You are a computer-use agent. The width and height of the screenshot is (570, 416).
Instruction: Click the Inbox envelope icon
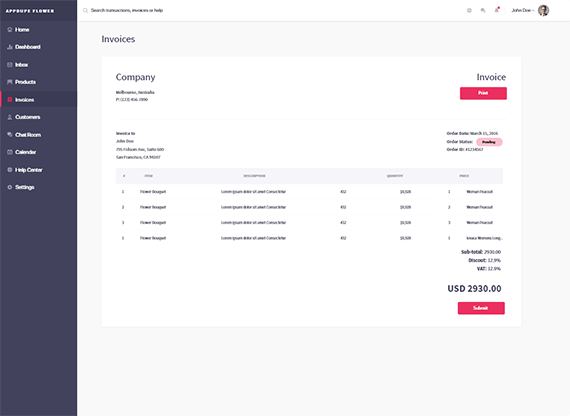pyautogui.click(x=10, y=65)
